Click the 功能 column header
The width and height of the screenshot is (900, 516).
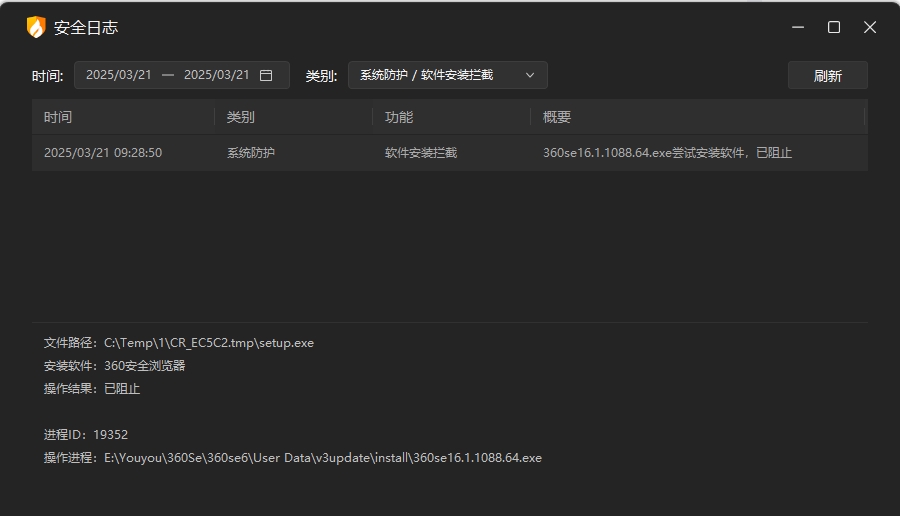click(399, 117)
